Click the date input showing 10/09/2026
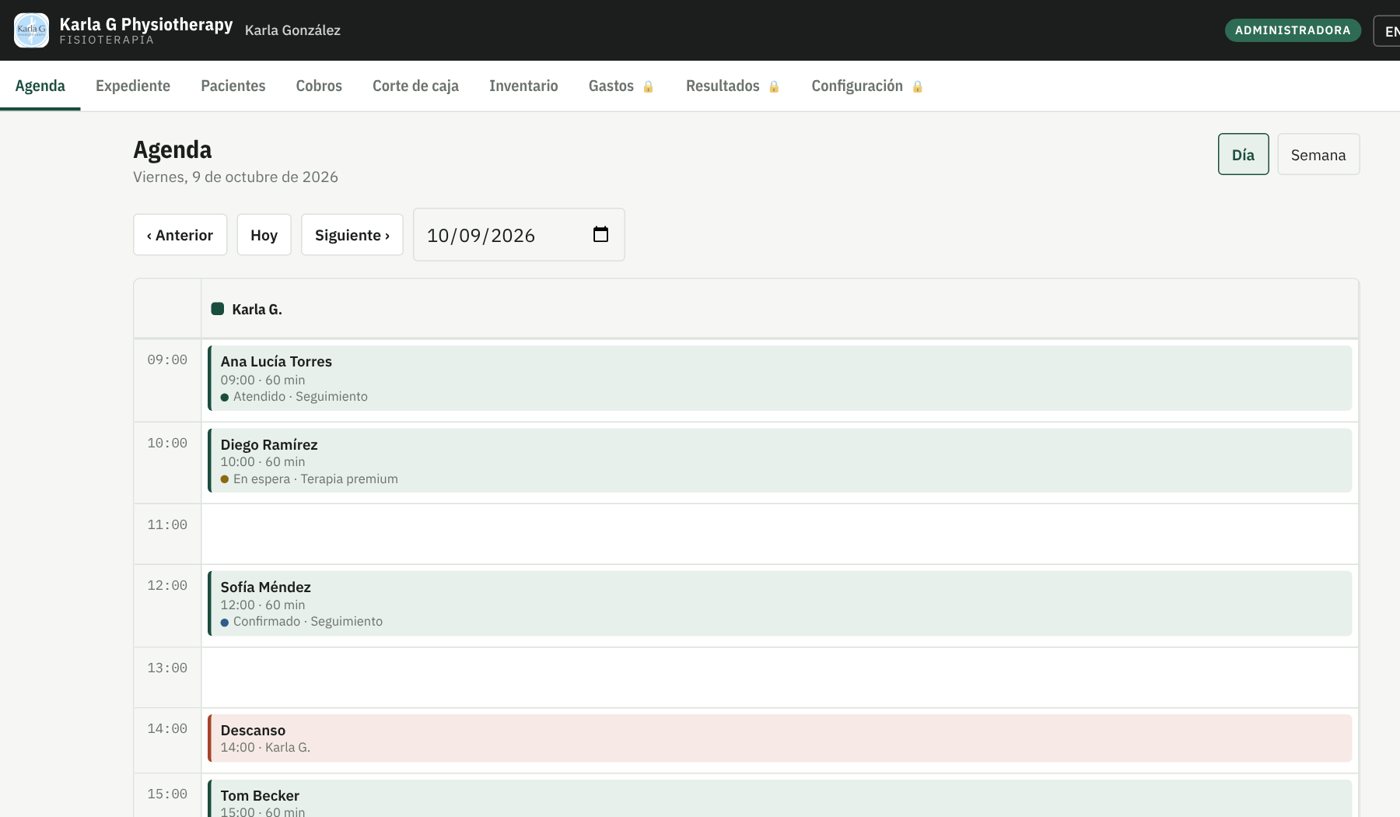 [x=519, y=235]
